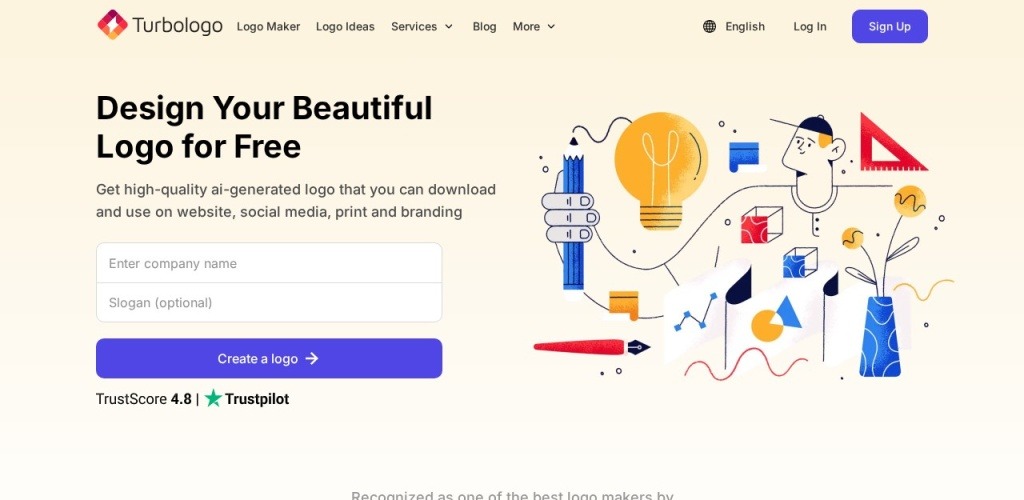Image resolution: width=1024 pixels, height=500 pixels.
Task: Click the globe language icon
Action: pyautogui.click(x=710, y=27)
